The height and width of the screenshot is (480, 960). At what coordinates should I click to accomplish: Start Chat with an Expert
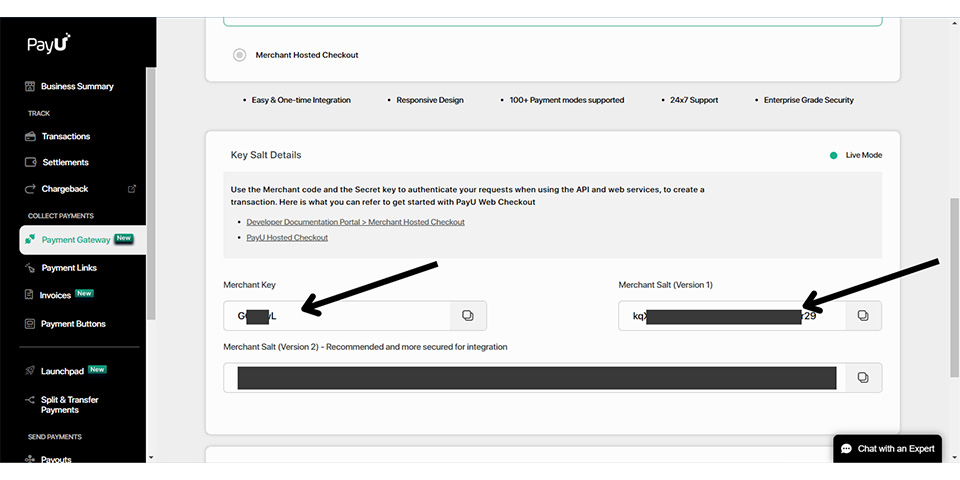[887, 449]
